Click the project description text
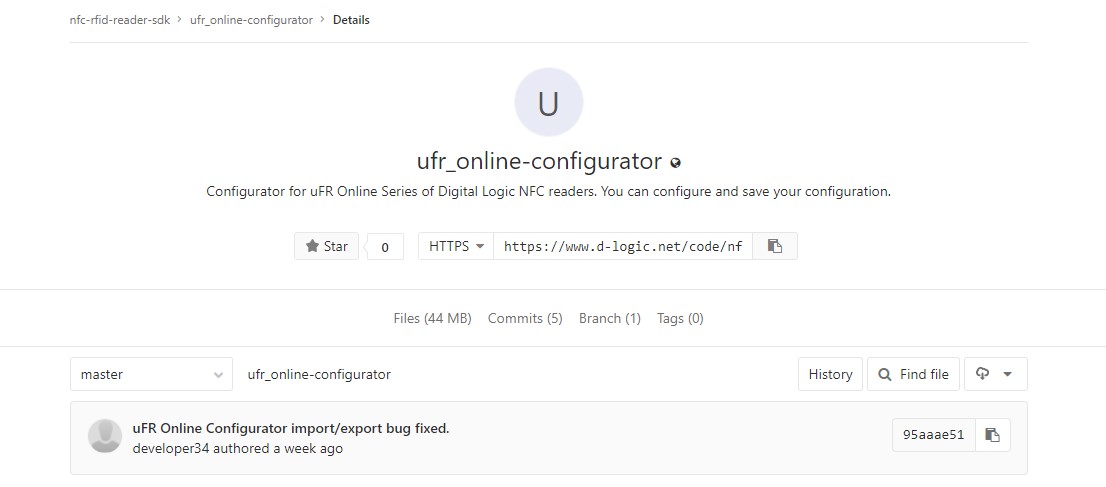 click(x=549, y=191)
